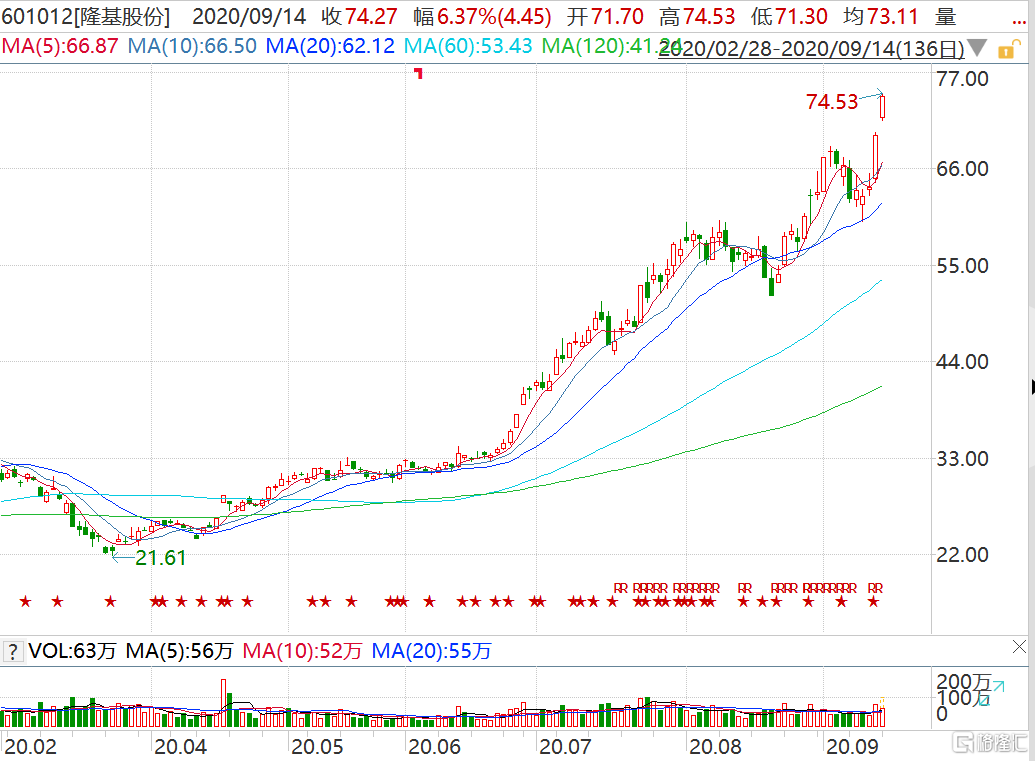Select the MA(60):53.43 indicator label

(x=468, y=46)
